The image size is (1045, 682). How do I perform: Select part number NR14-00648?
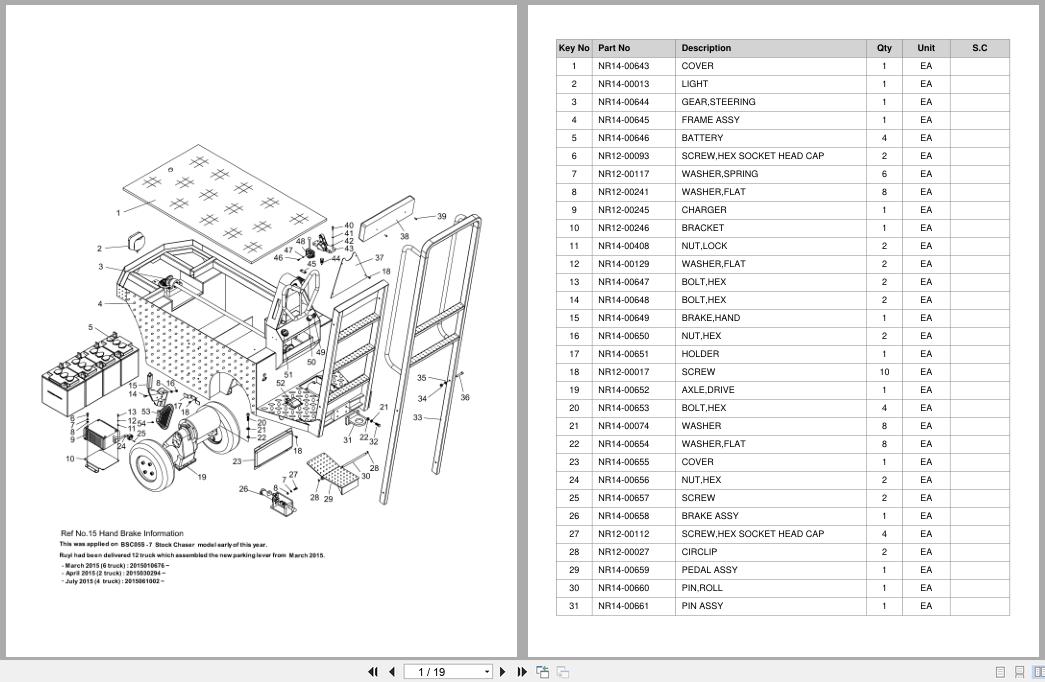pos(623,300)
